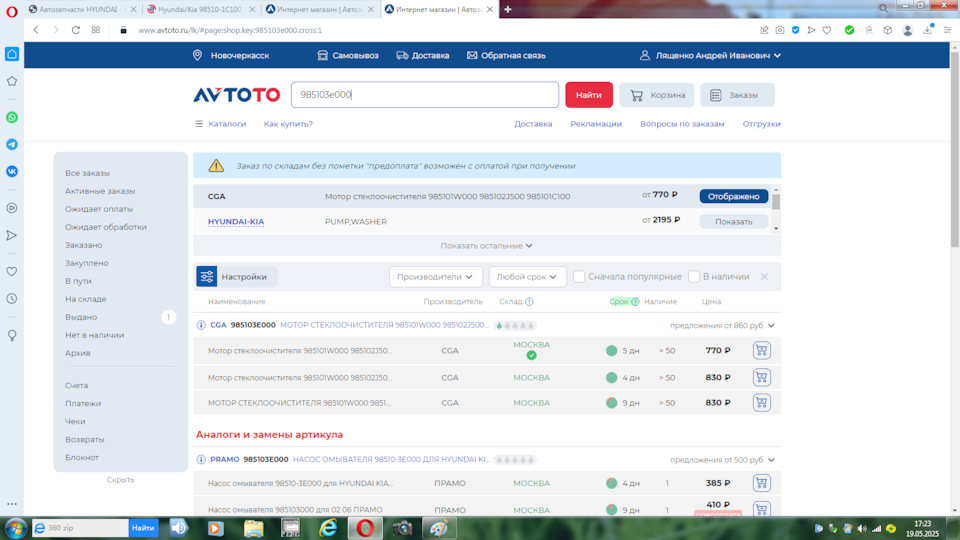The image size is (960, 540).
Task: Click the taskbar search Найти button
Action: [143, 528]
